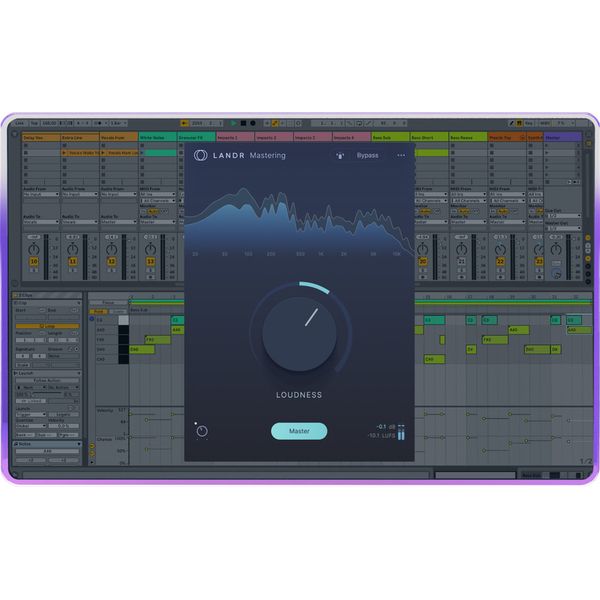Viewport: 600px width, 600px height.
Task: Toggle Bypass in the LANDR Mastering plugin
Action: (367, 155)
